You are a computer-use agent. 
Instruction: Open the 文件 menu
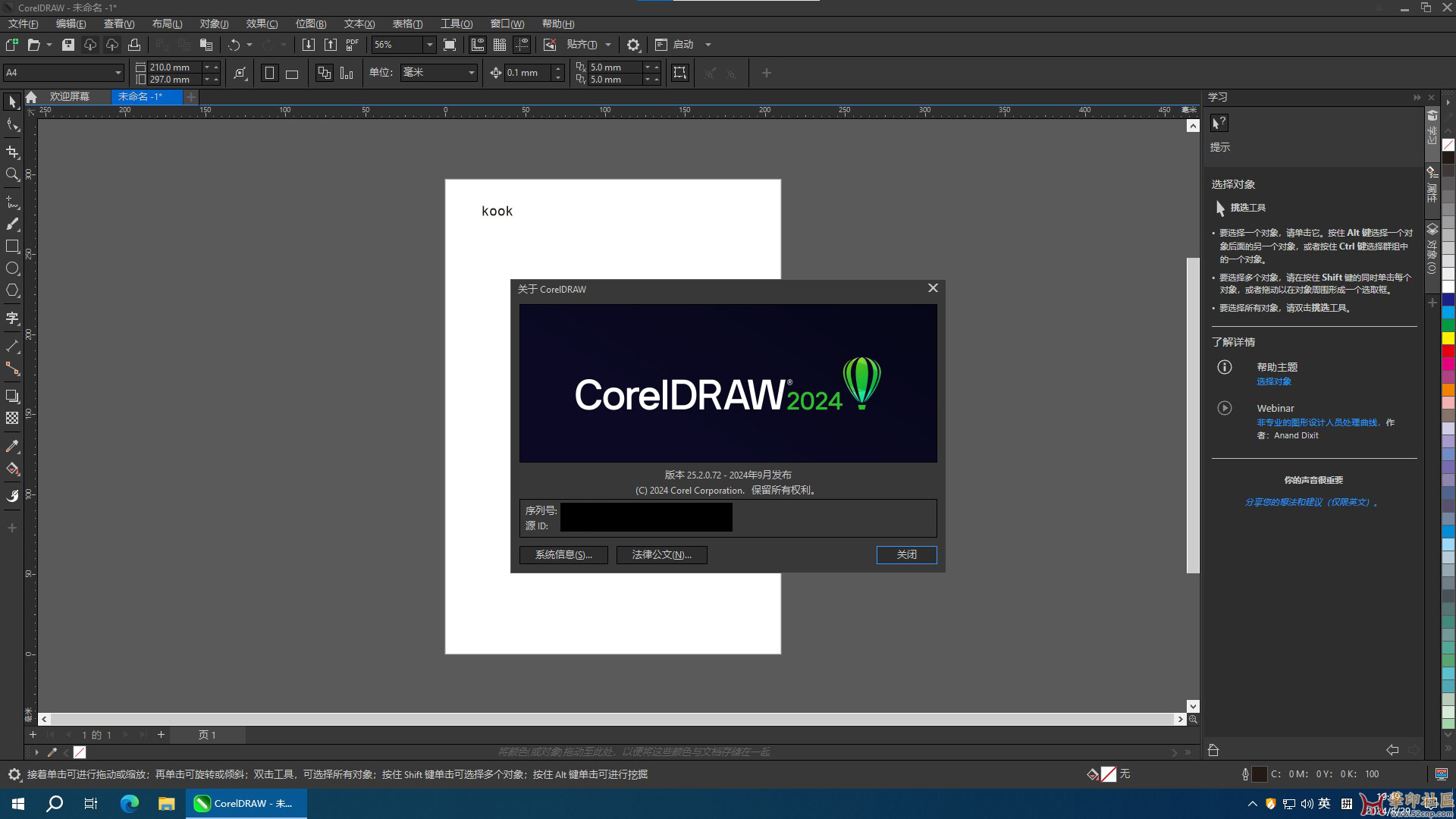[23, 24]
